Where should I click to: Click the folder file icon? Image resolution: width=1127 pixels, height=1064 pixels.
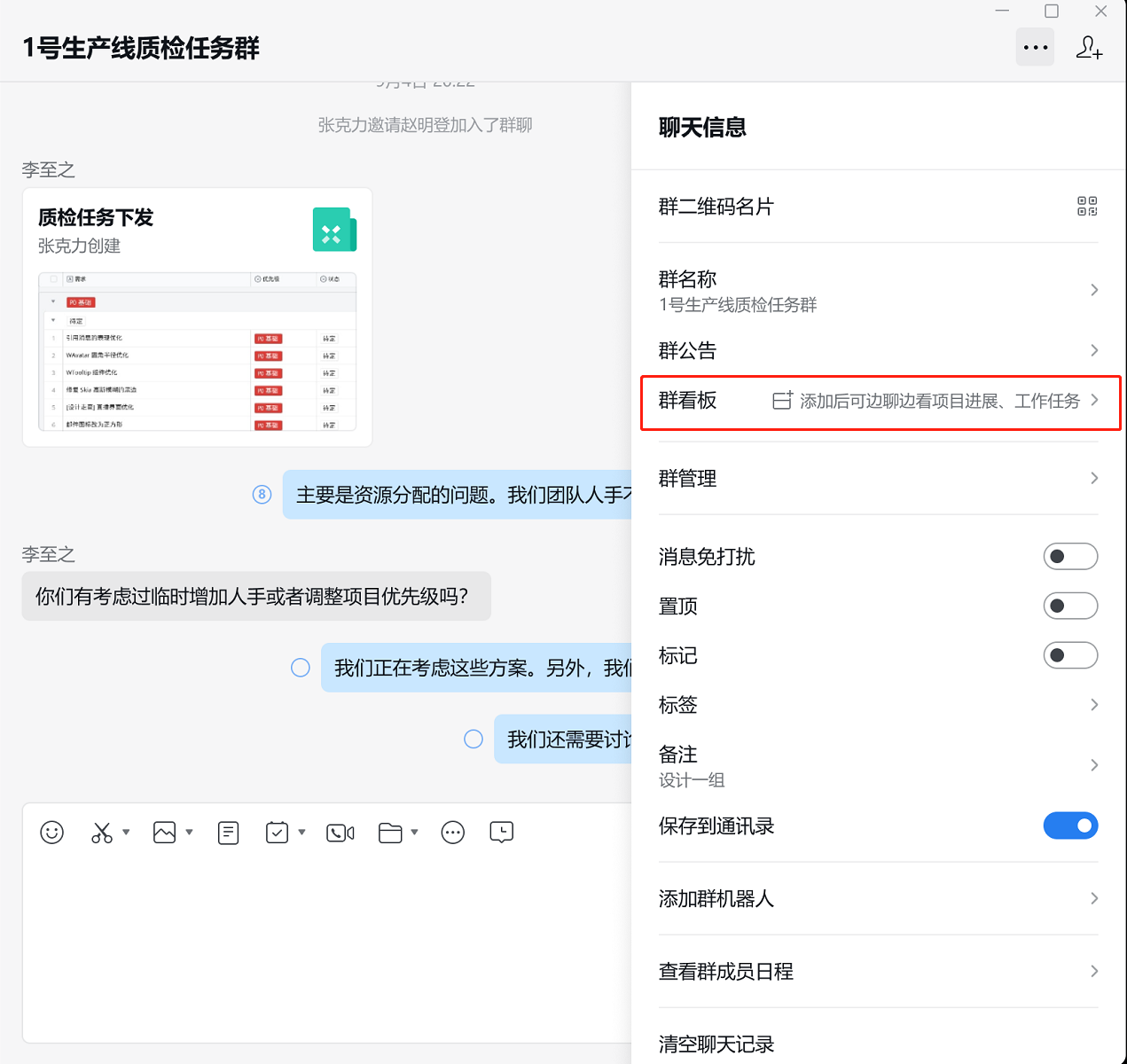390,833
